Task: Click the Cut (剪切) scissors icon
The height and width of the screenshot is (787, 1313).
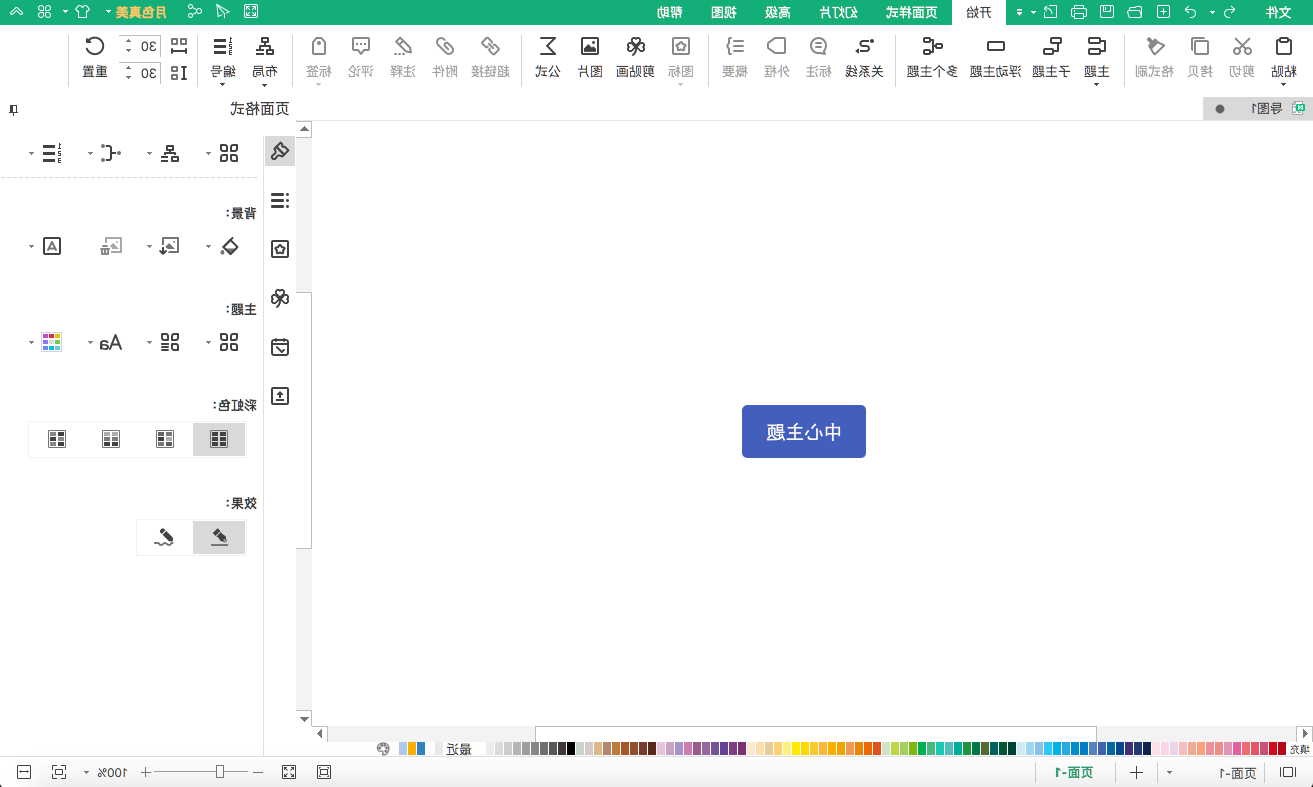Action: coord(1242,47)
